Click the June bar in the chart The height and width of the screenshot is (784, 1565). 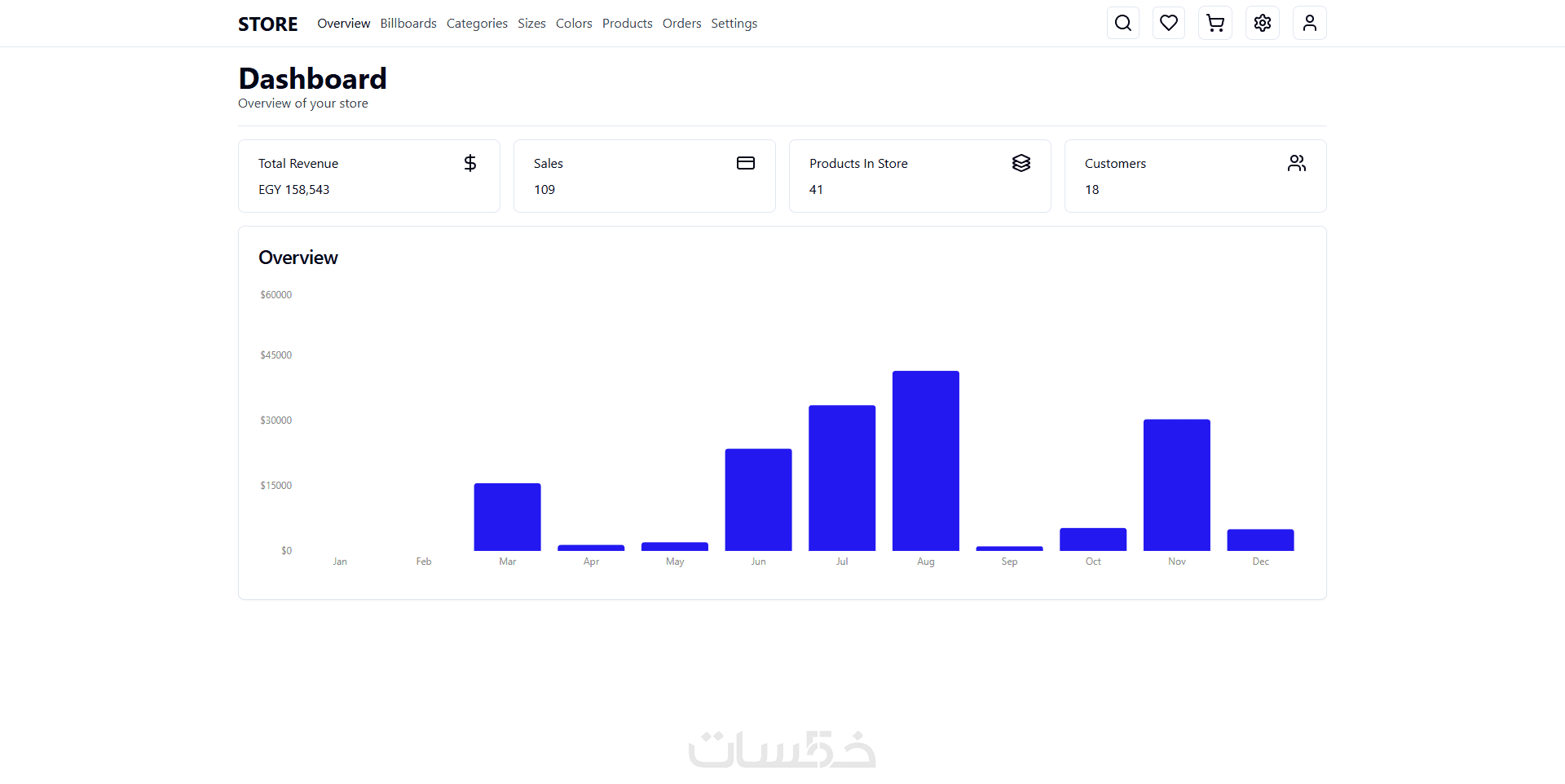click(759, 500)
